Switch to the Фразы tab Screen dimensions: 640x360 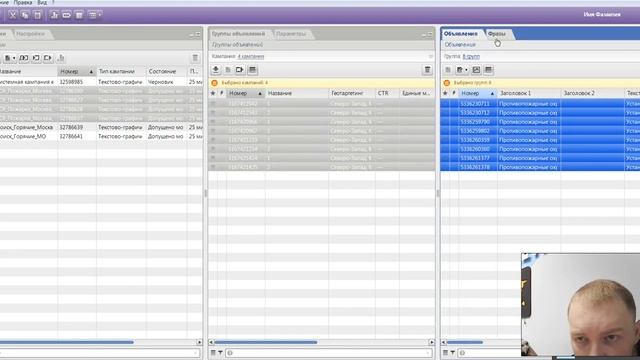click(x=497, y=34)
